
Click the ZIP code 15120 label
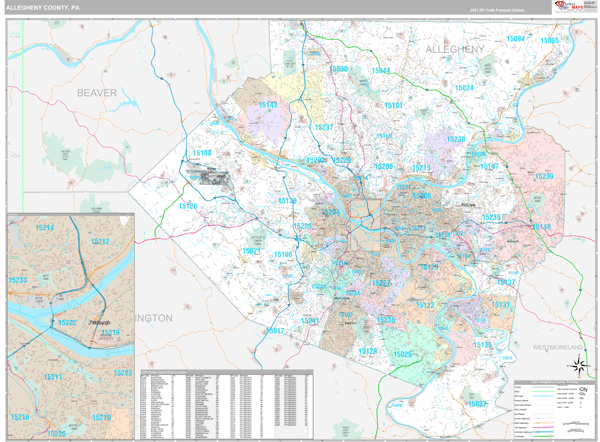click(x=429, y=267)
